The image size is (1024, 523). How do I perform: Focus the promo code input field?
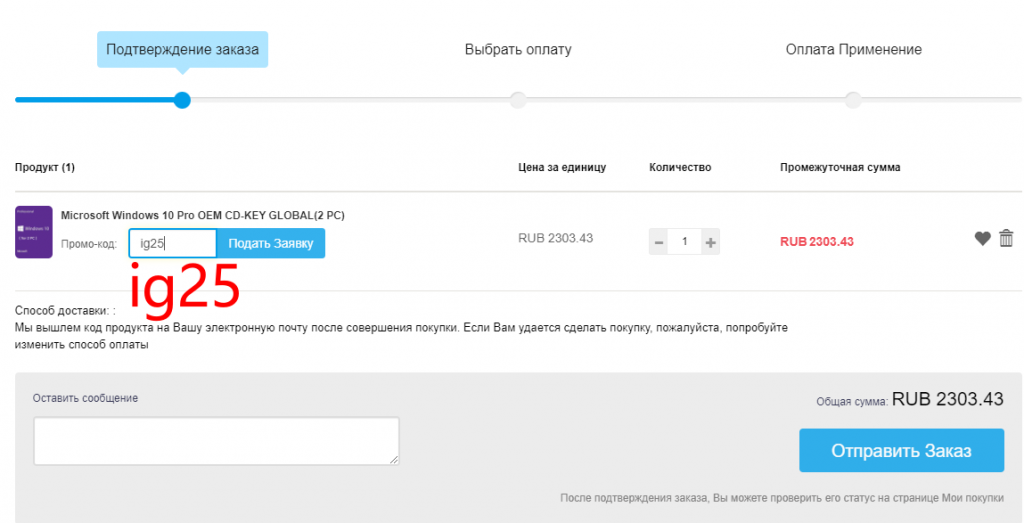pos(172,243)
